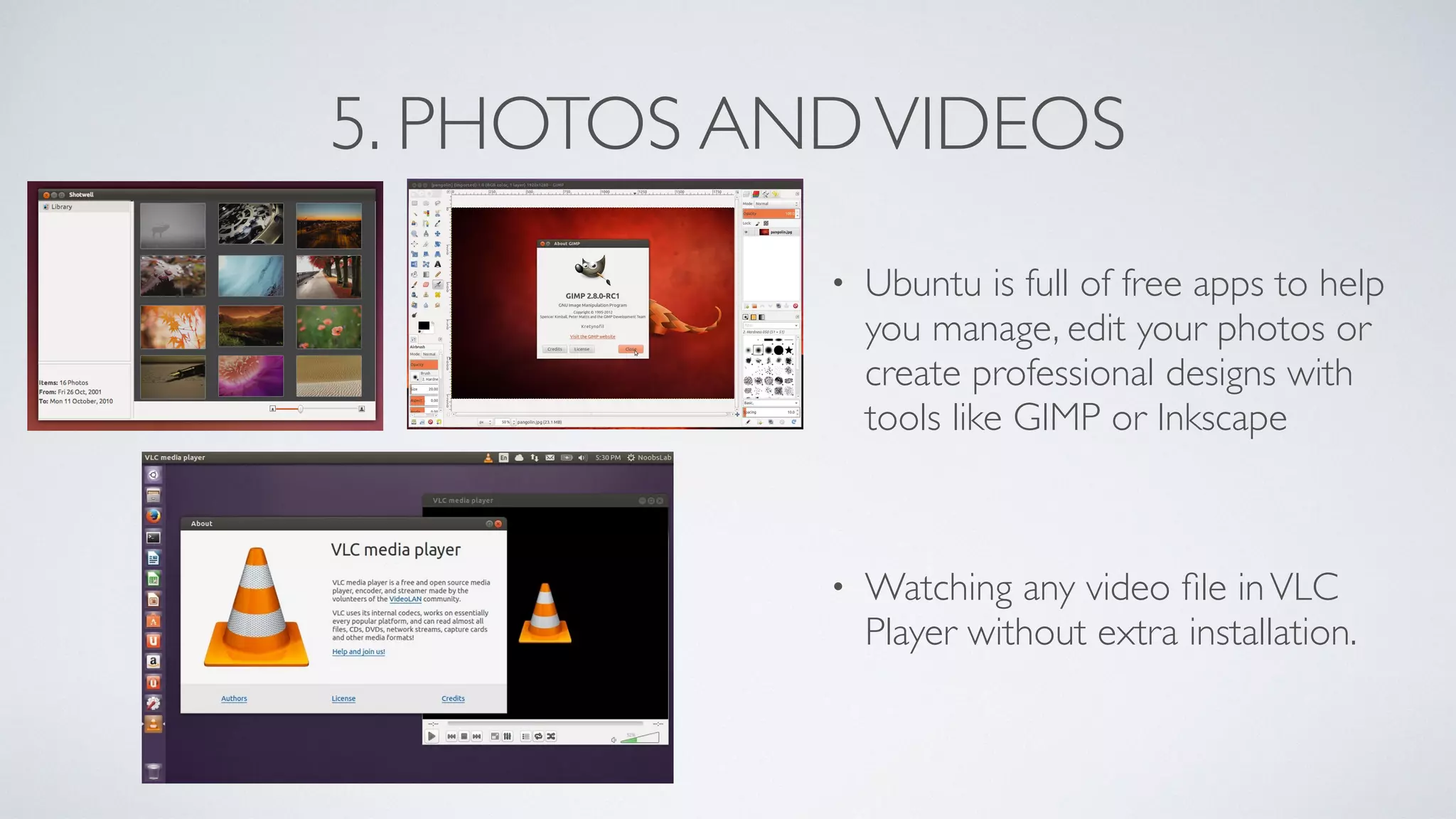
Task: Select star brush in GIMP brushes grid
Action: click(x=789, y=350)
